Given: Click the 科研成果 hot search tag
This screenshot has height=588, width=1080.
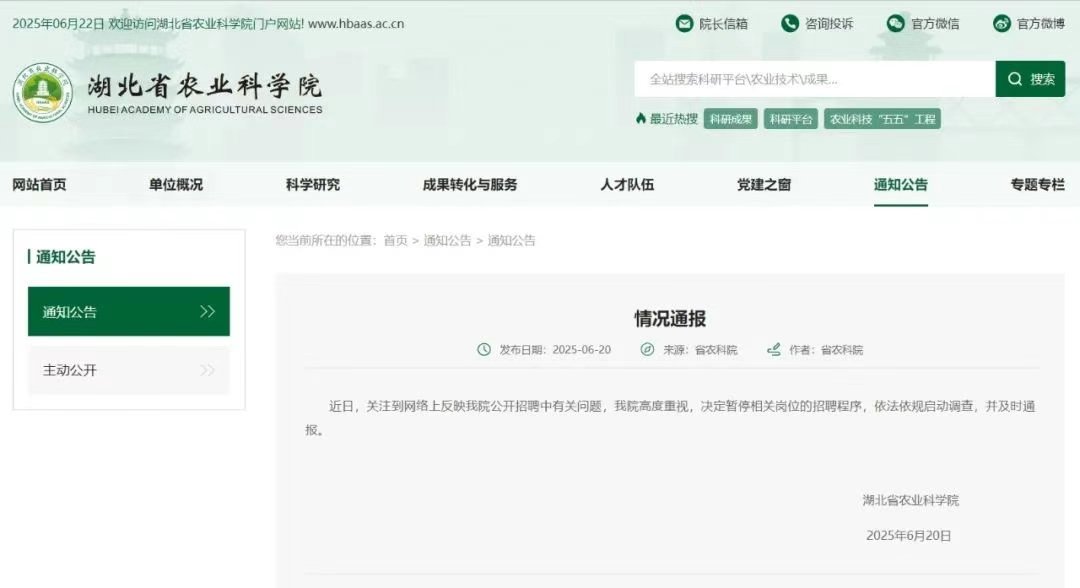Looking at the screenshot, I should pos(731,119).
